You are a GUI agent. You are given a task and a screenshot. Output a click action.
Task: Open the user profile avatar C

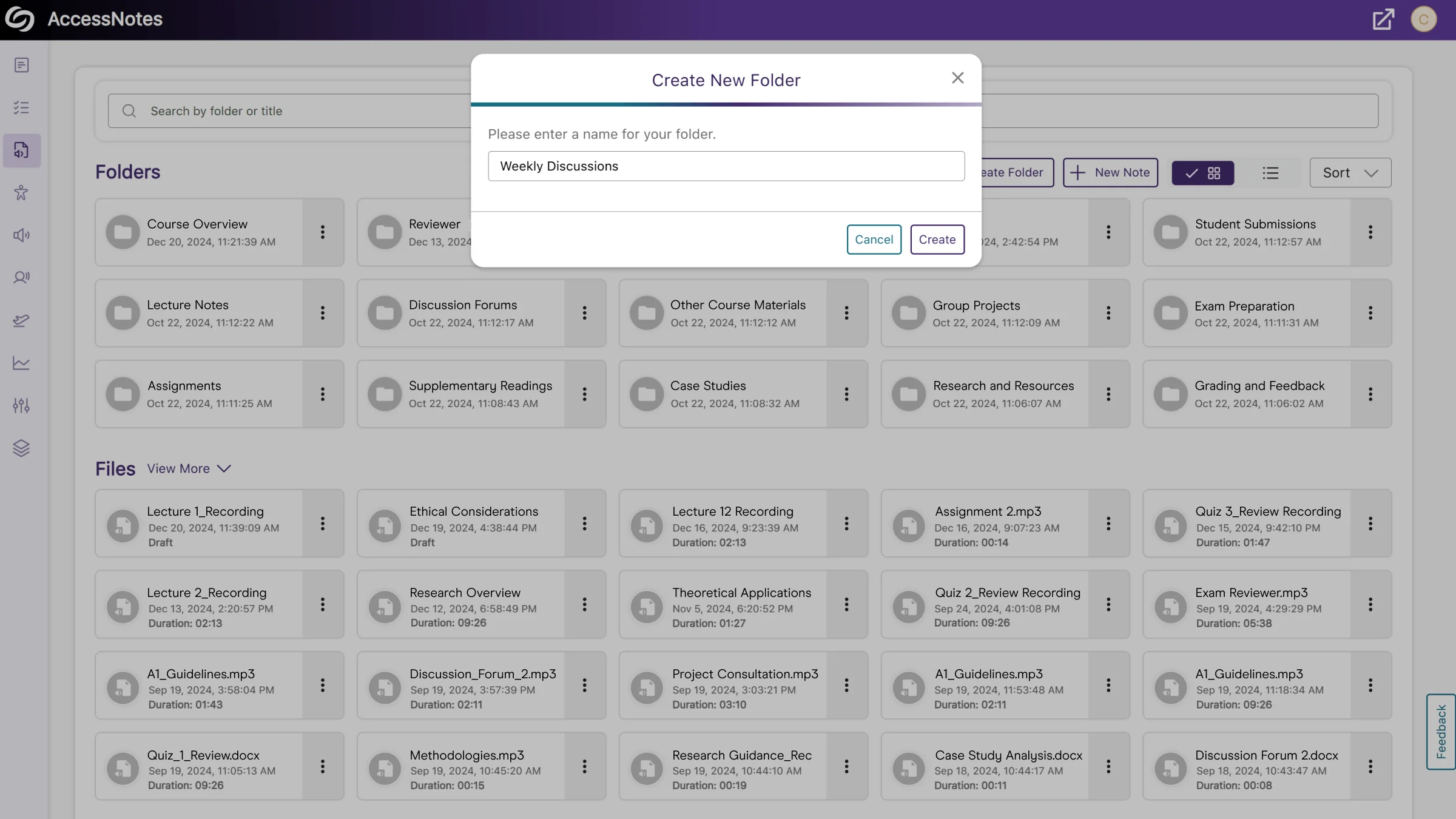pyautogui.click(x=1423, y=19)
